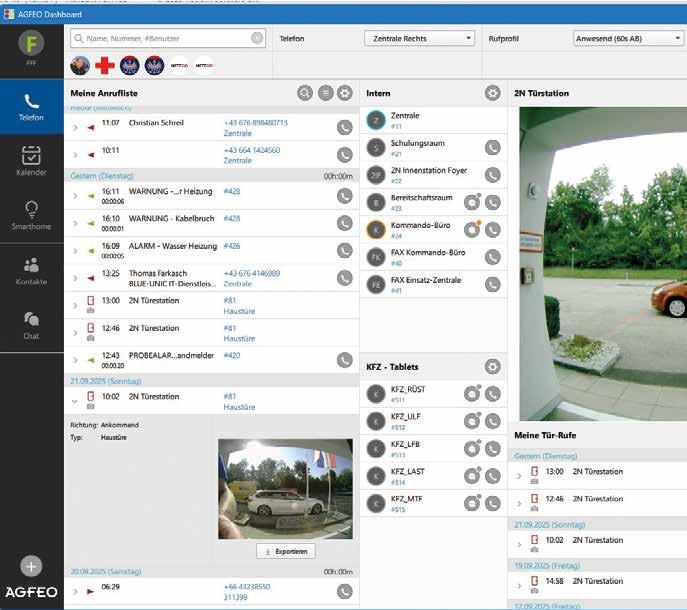This screenshot has height=610, width=687.
Task: Search within Meine Anrufliste
Action: [305, 93]
